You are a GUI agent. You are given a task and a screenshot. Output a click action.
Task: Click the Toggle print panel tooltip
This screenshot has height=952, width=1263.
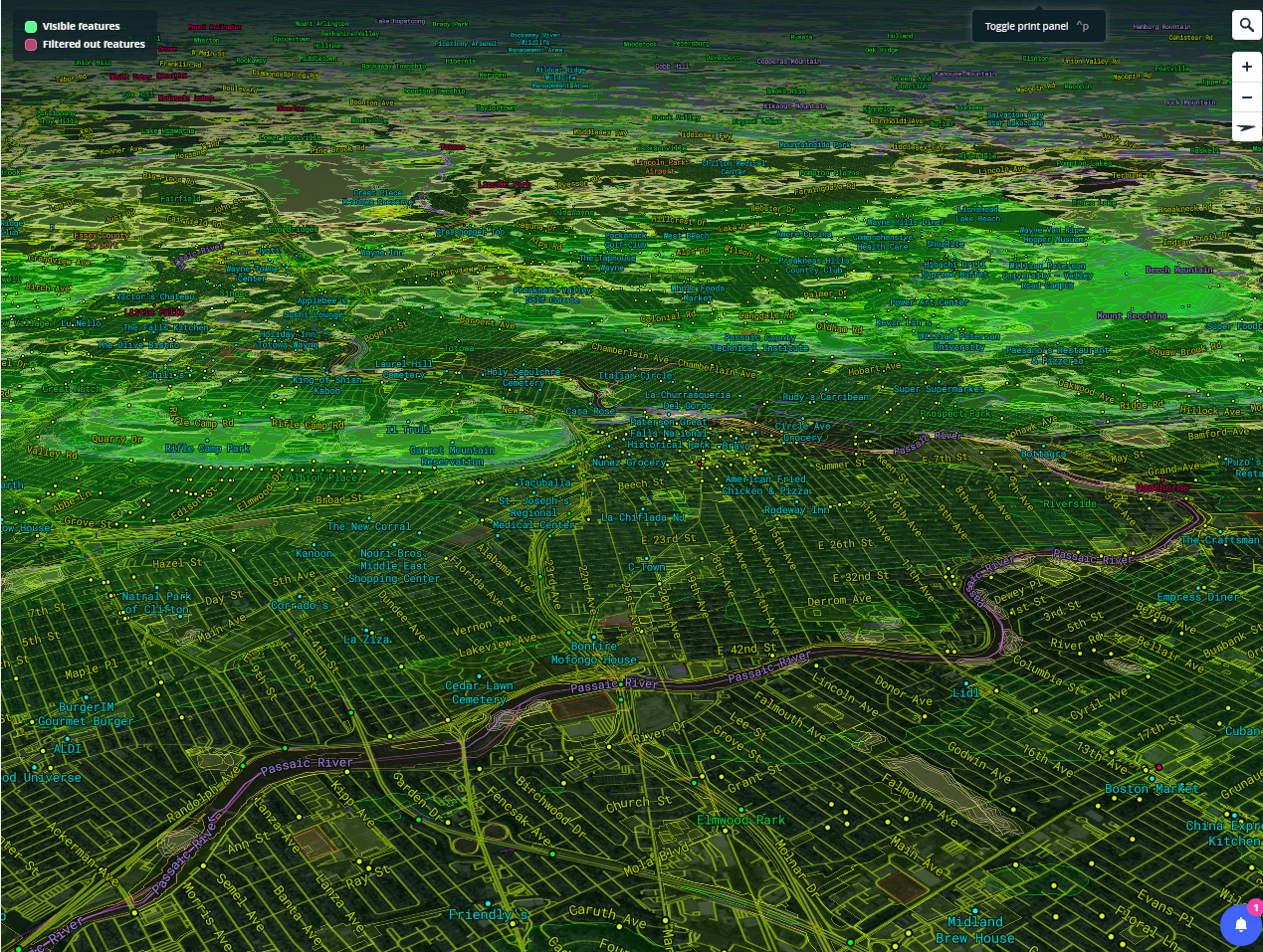point(1037,27)
